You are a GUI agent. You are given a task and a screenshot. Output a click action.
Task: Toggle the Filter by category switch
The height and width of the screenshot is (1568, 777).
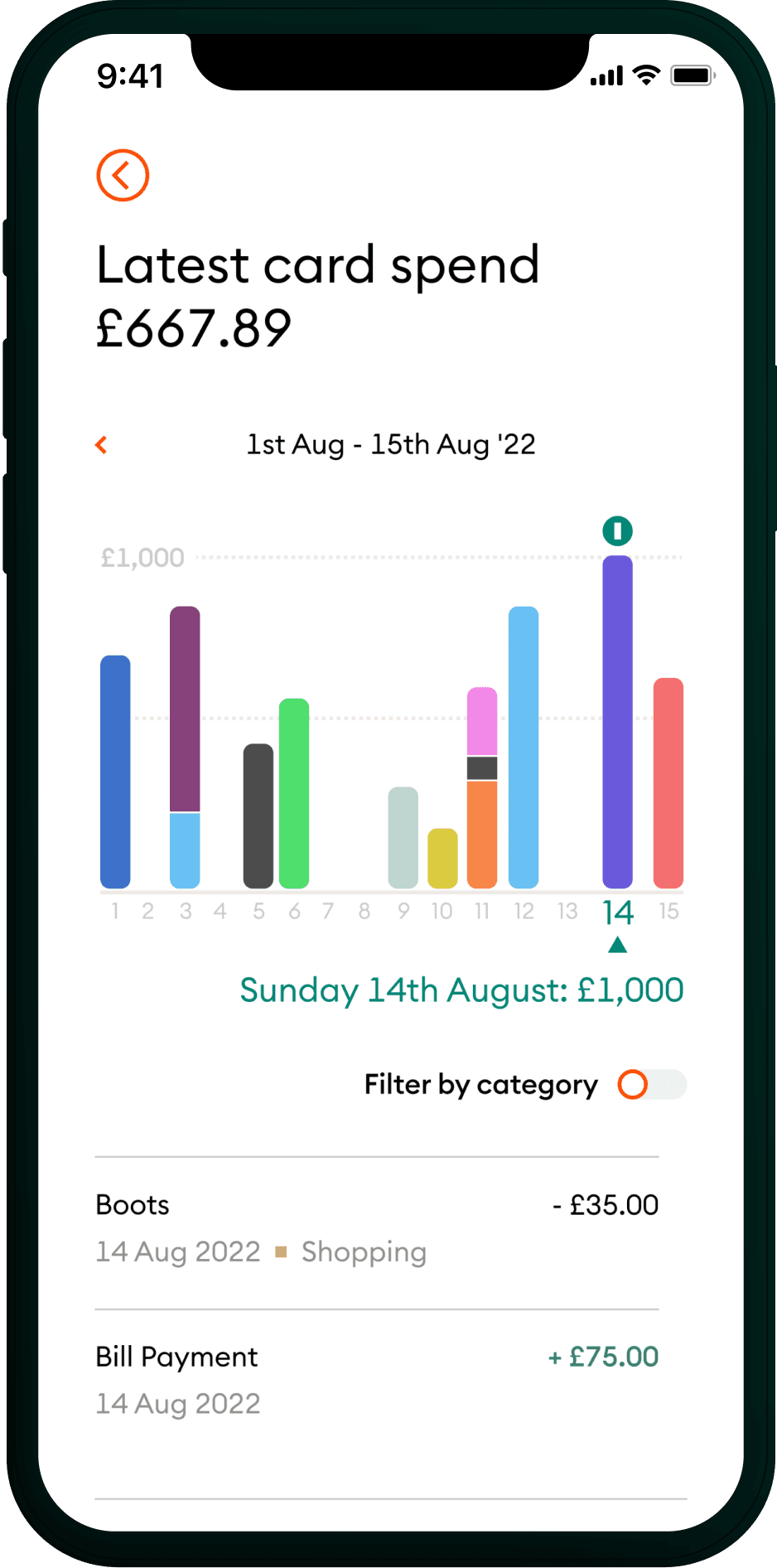tap(652, 1085)
